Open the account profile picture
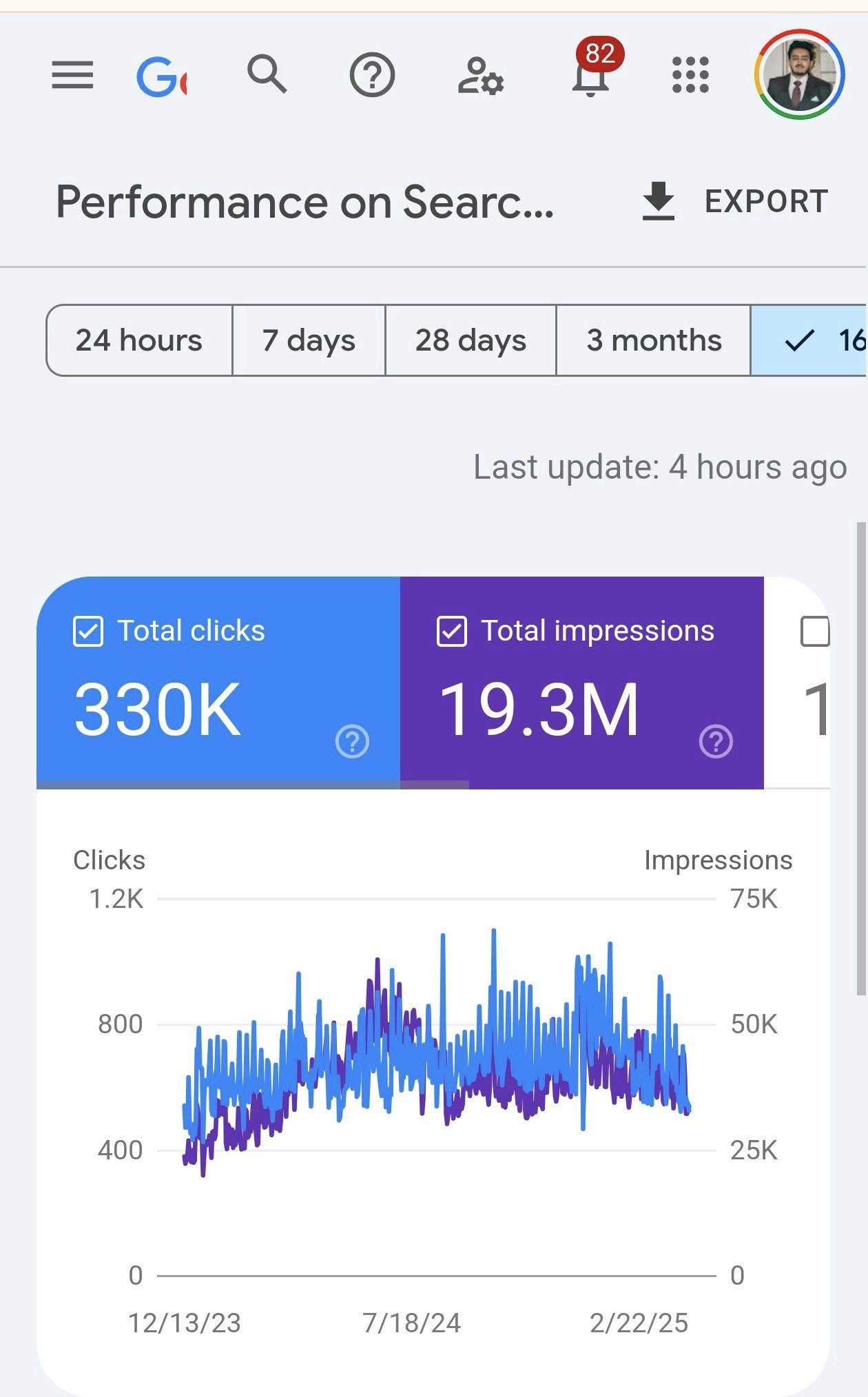Screen dimensions: 868x1397 tap(799, 74)
